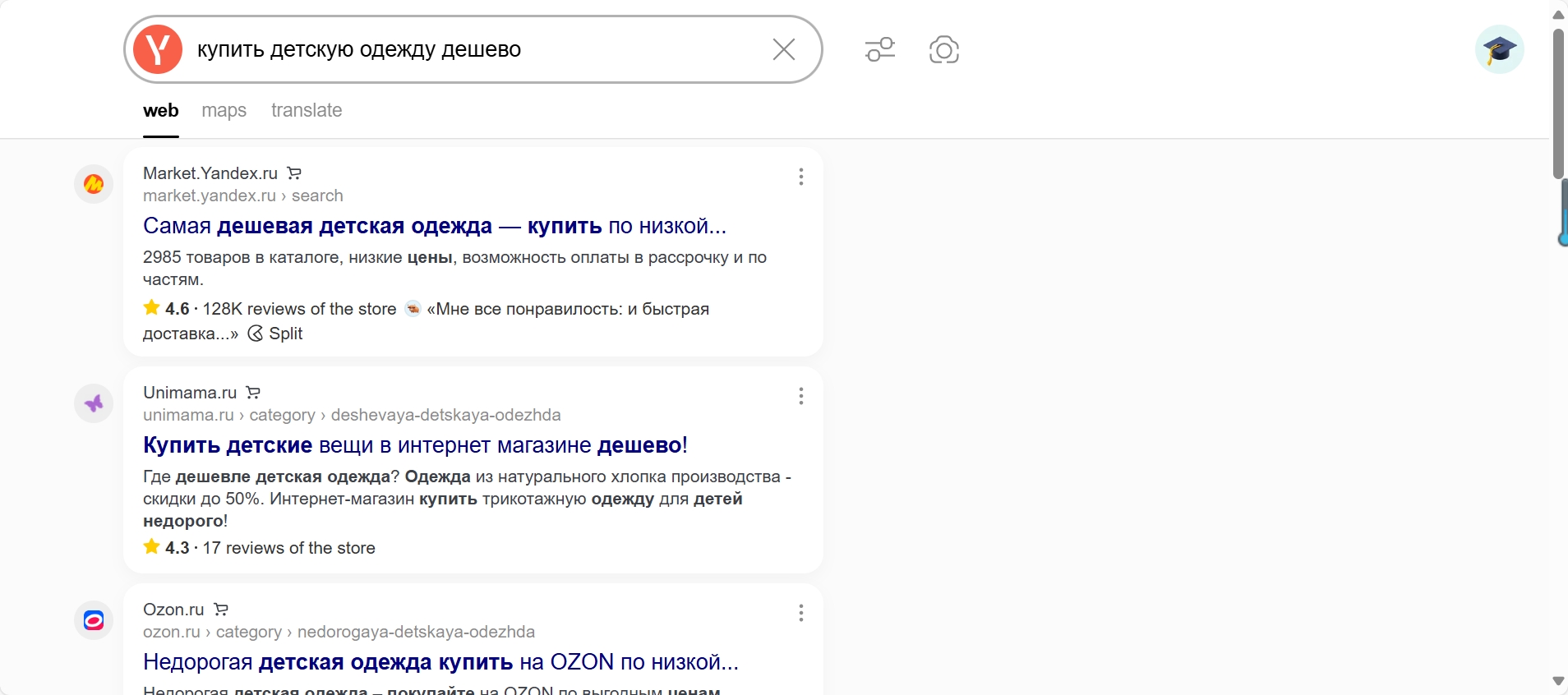Image resolution: width=1568 pixels, height=695 pixels.
Task: Click the '17 reviews of the store' text
Action: [x=289, y=548]
